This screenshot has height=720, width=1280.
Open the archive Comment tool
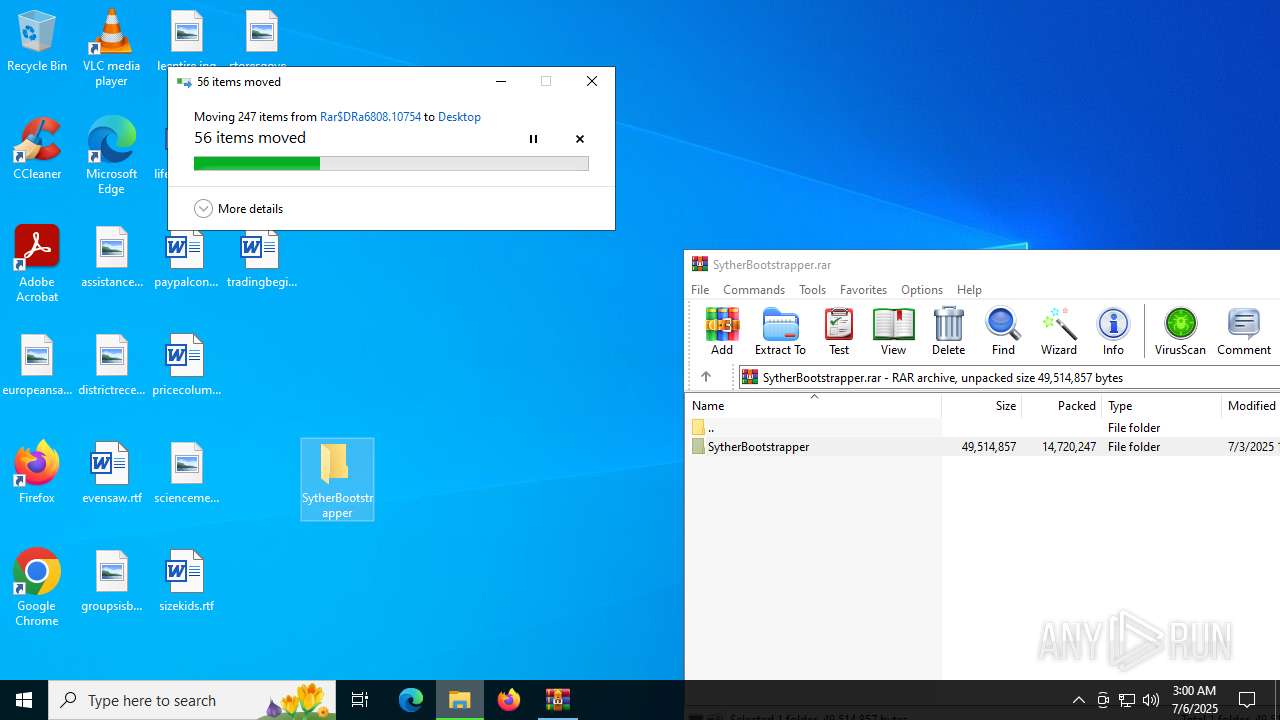[x=1244, y=331]
